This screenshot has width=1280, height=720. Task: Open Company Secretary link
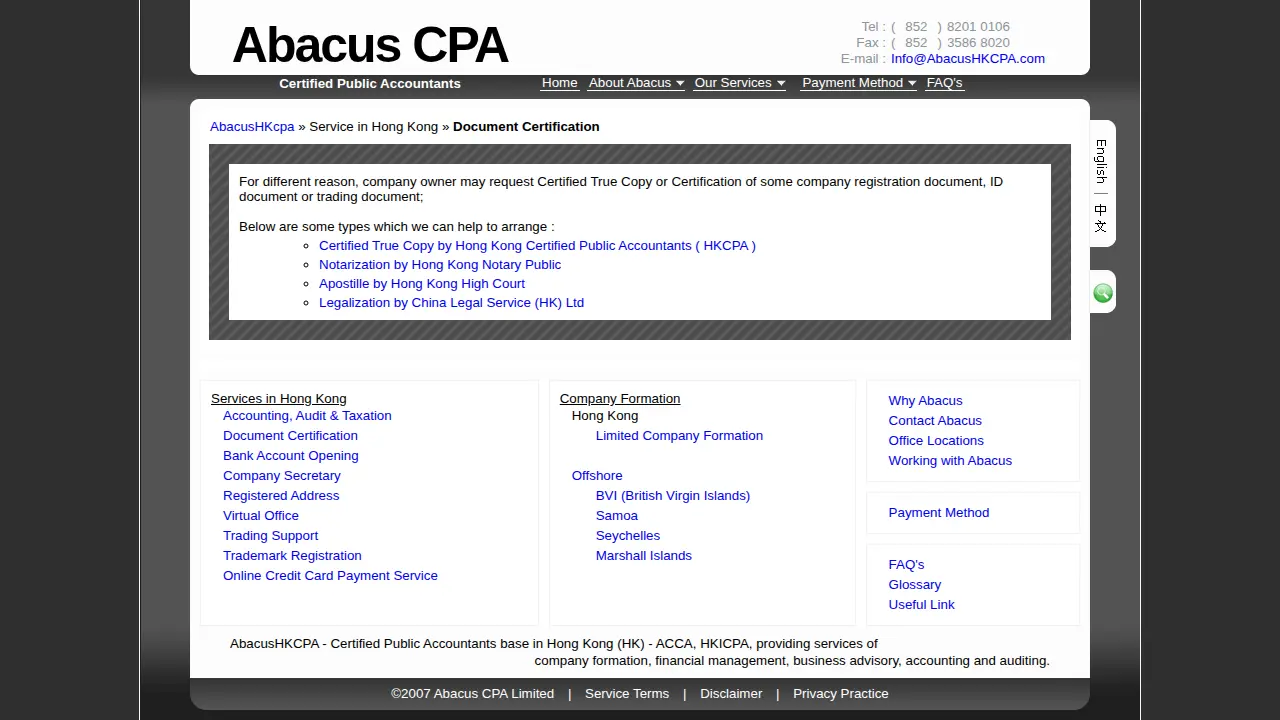(282, 475)
